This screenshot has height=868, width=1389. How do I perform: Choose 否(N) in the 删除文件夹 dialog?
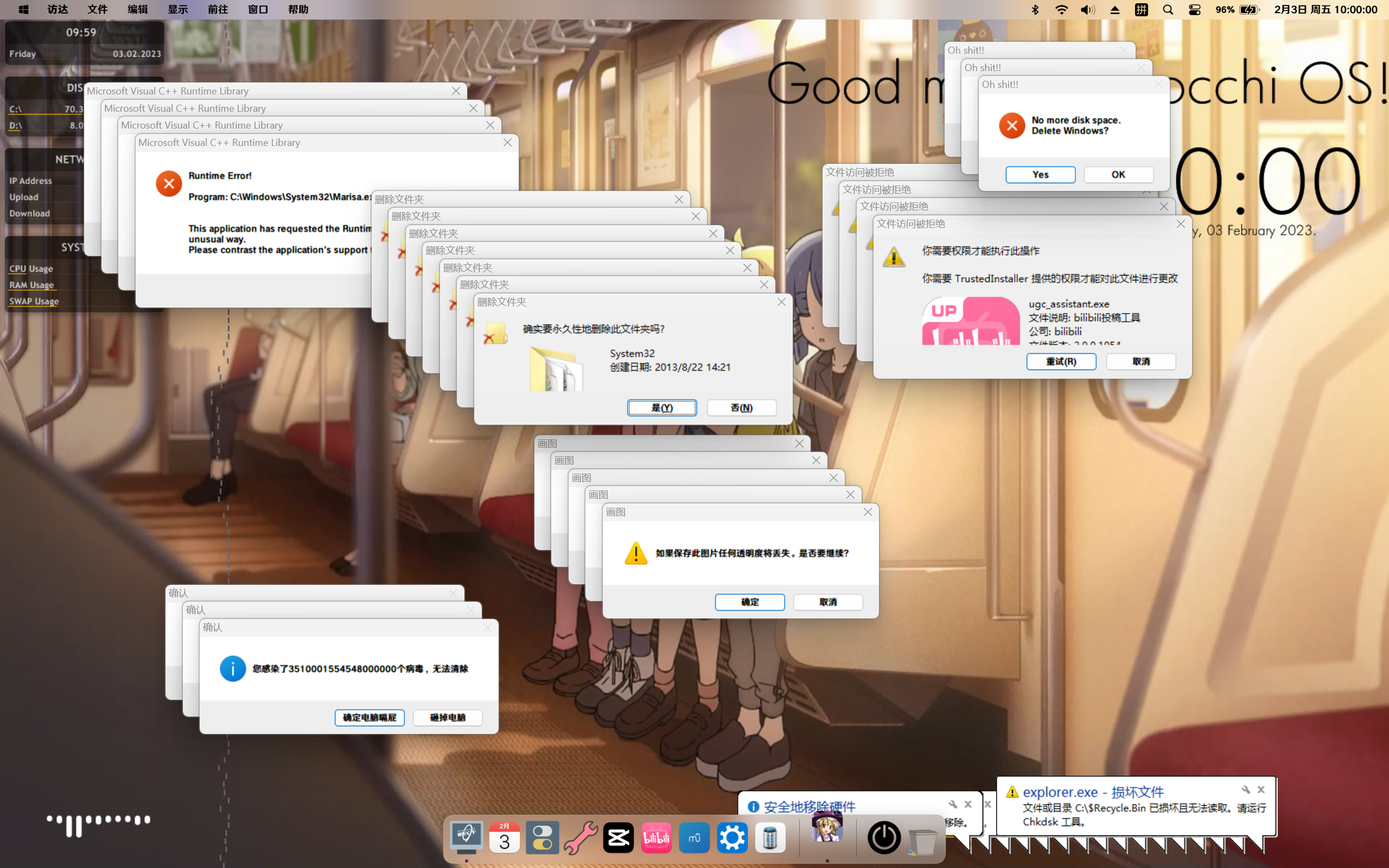[x=742, y=407]
